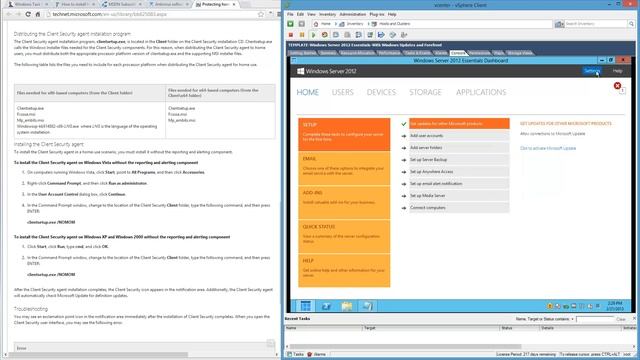Screen dimensions: 640x360
Task: Switch to the Console tab
Action: pyautogui.click(x=458, y=53)
